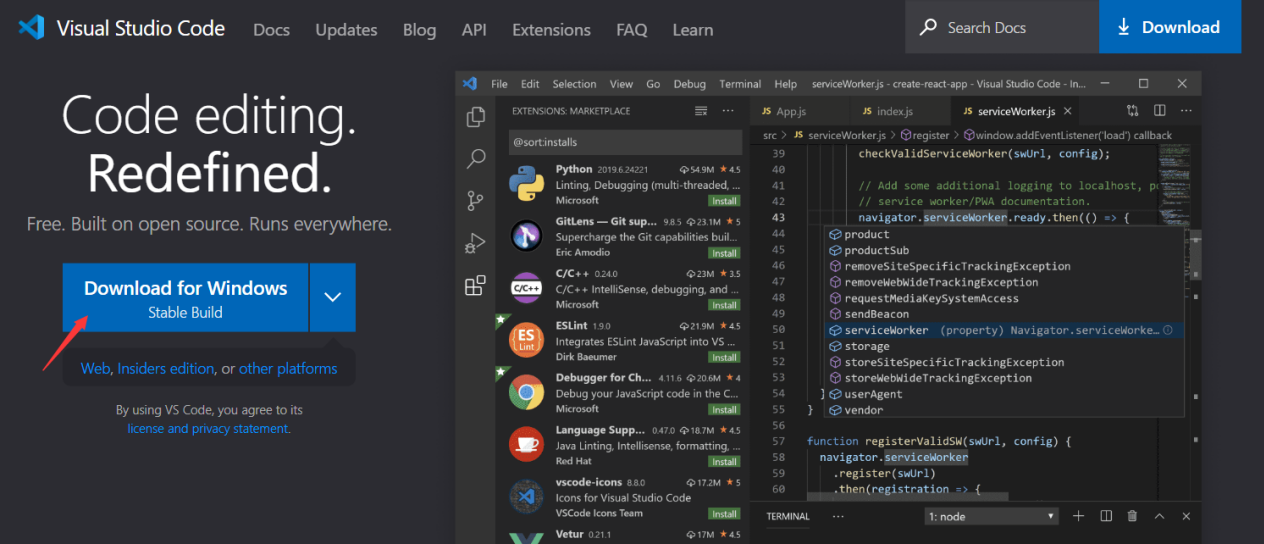
Task: Click the Visual Studio Code logo in site header
Action: click(32, 27)
